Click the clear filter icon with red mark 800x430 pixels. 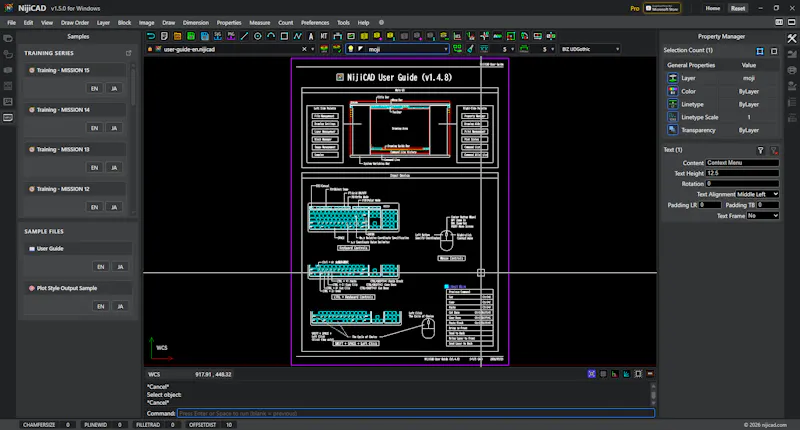[774, 150]
